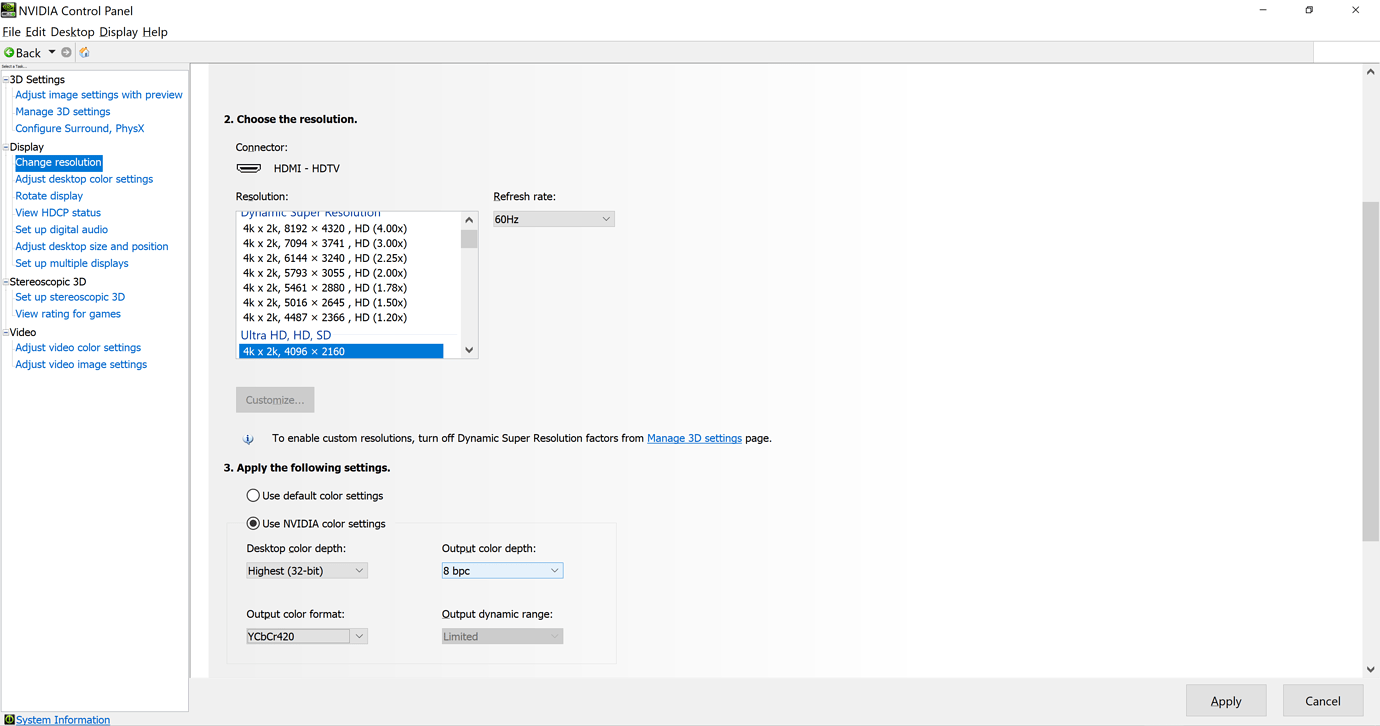Open Desktop color depth dropdown
This screenshot has height=726, width=1380.
coord(307,571)
